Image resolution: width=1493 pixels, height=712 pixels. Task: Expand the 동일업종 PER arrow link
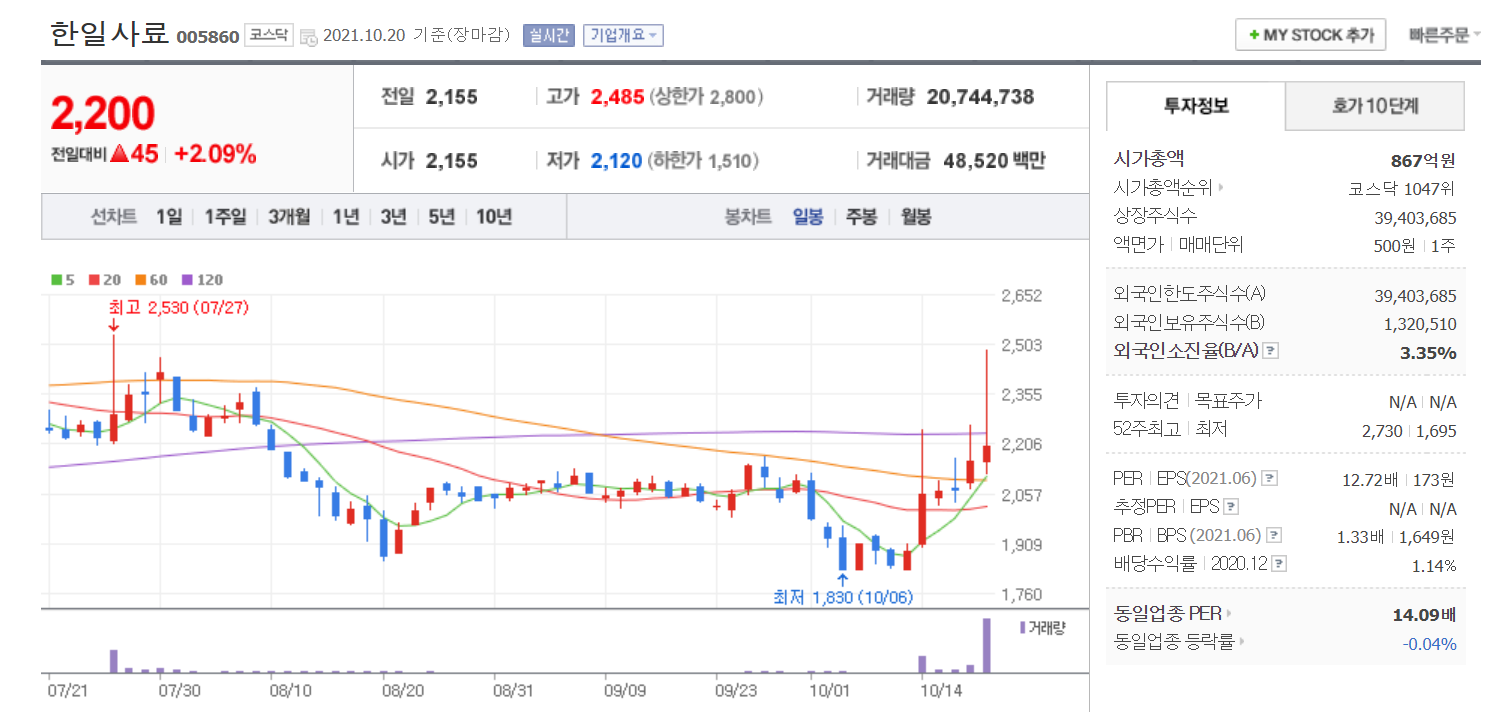(x=1229, y=614)
